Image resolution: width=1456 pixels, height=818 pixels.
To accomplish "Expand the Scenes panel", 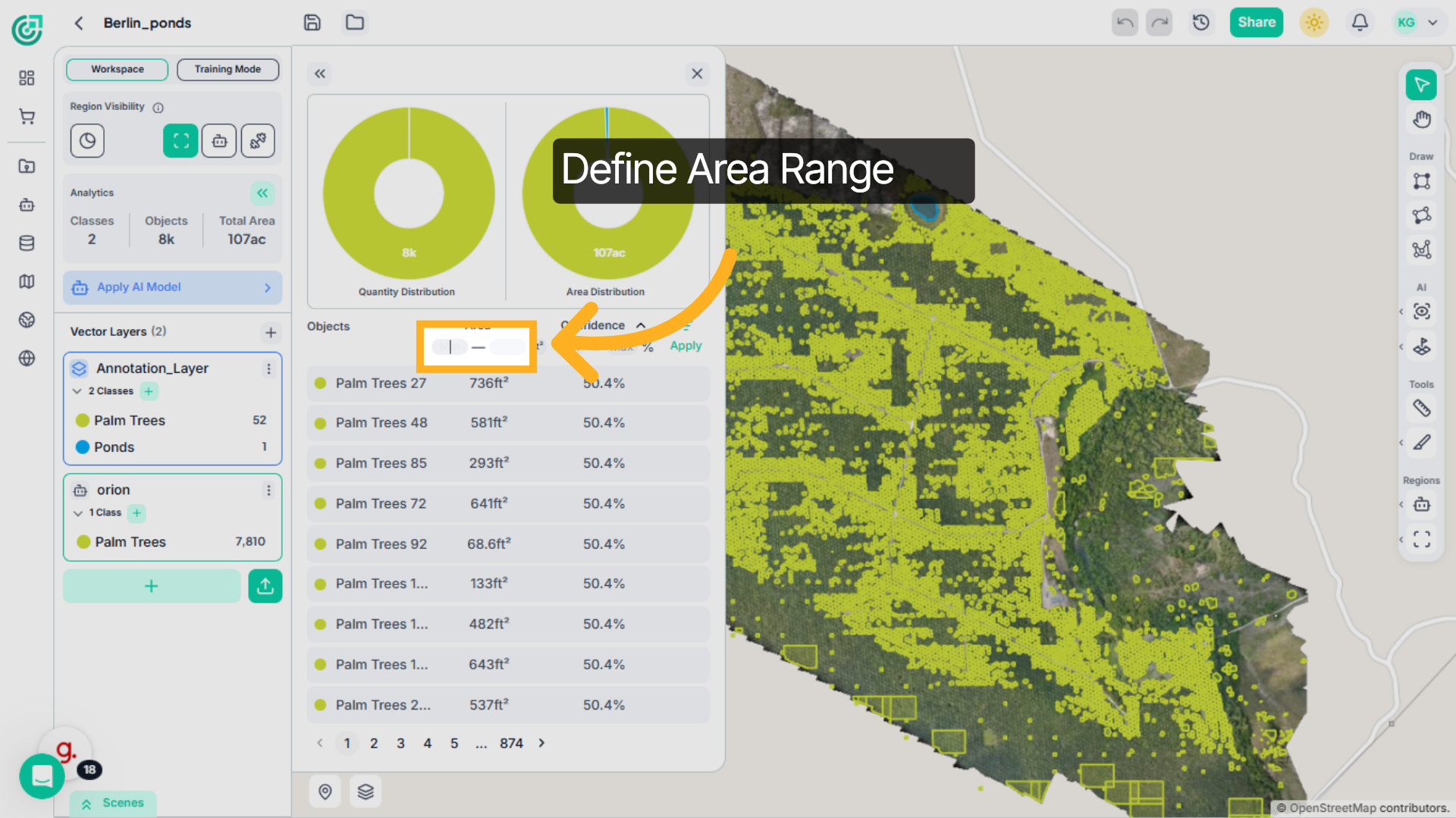I will (113, 803).
